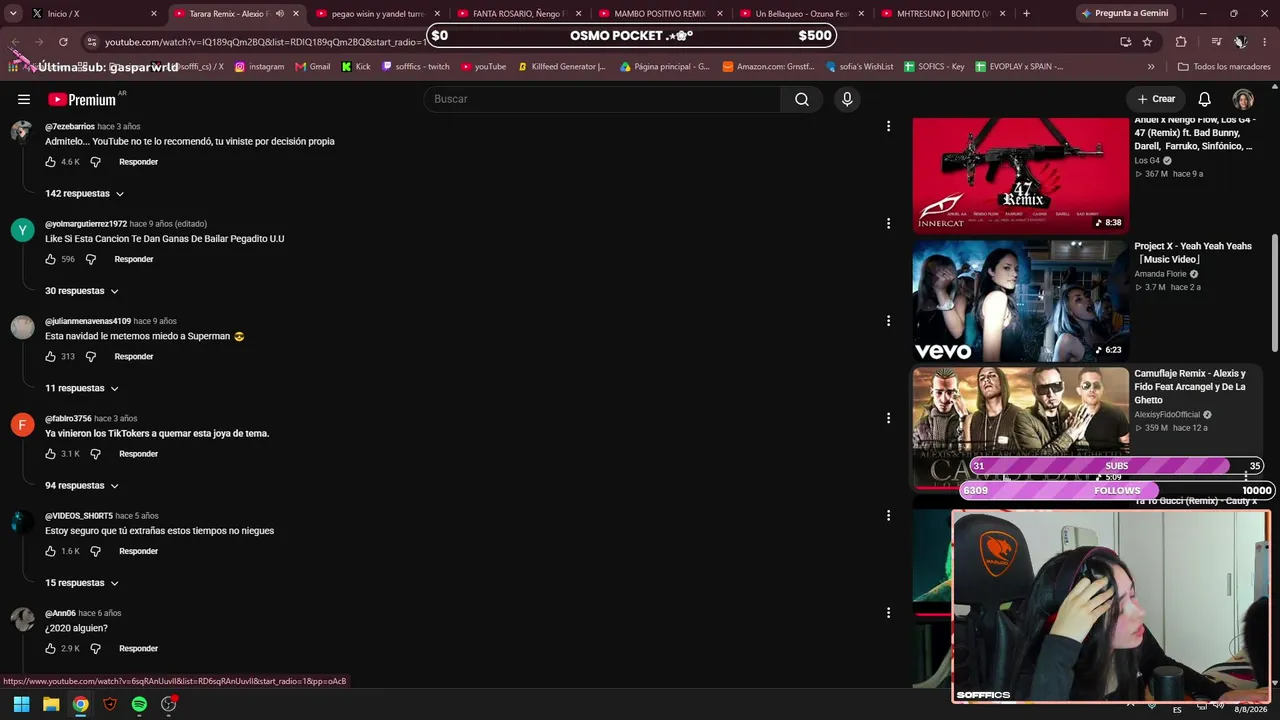Dislike the Superman comment by @julianmenavenas4109
1280x720 pixels.
(91, 356)
